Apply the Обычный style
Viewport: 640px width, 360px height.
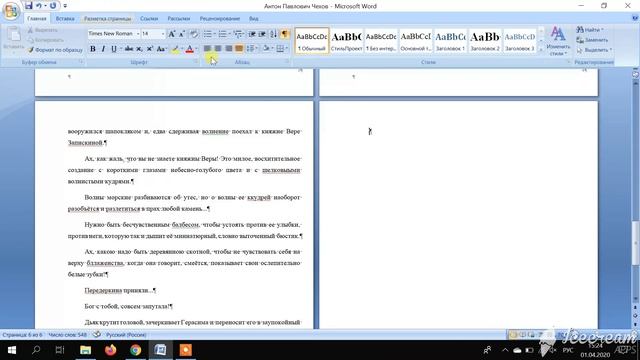312,40
